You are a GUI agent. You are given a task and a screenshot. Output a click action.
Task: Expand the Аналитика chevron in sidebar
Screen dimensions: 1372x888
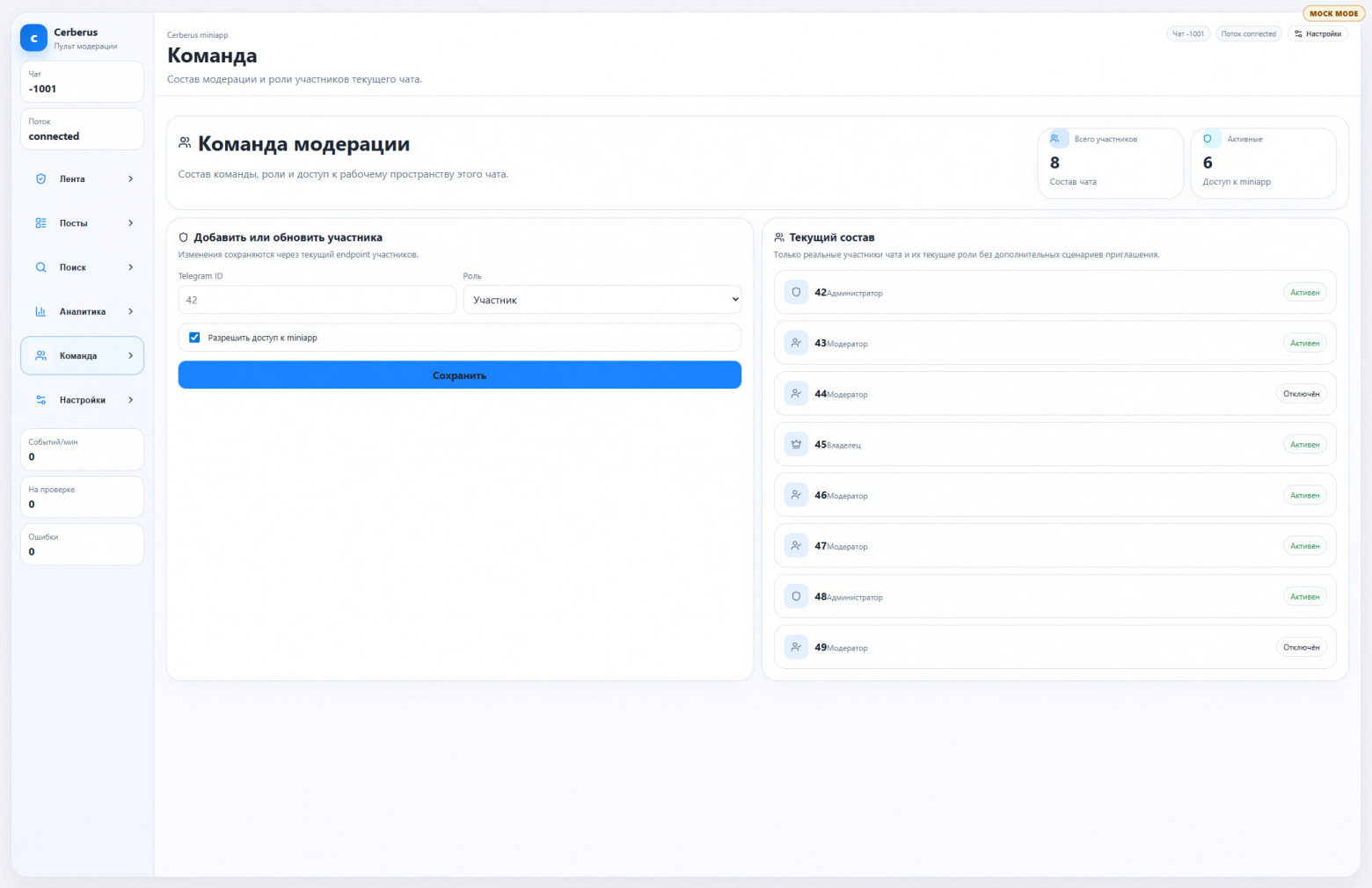click(131, 311)
